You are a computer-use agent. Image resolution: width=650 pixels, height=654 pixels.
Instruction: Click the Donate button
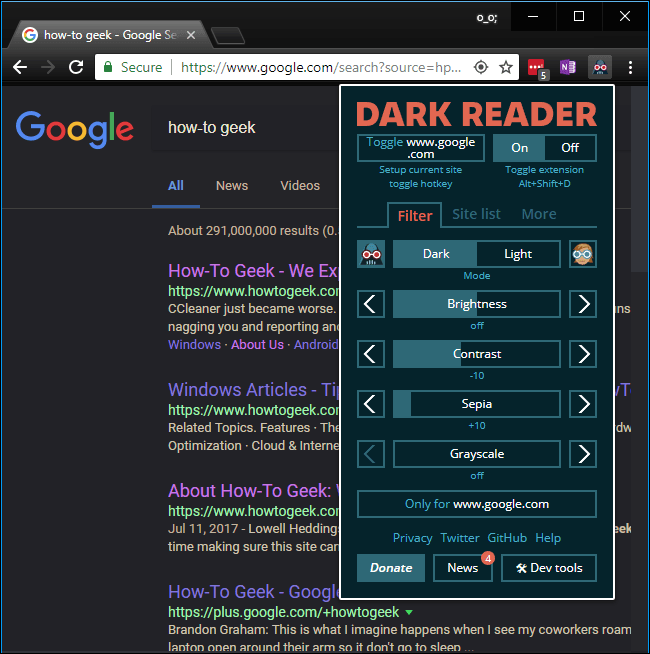tap(391, 568)
